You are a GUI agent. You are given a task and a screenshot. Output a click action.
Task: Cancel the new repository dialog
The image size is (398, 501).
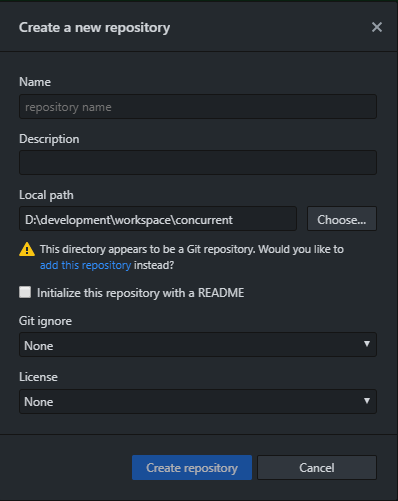(x=317, y=468)
